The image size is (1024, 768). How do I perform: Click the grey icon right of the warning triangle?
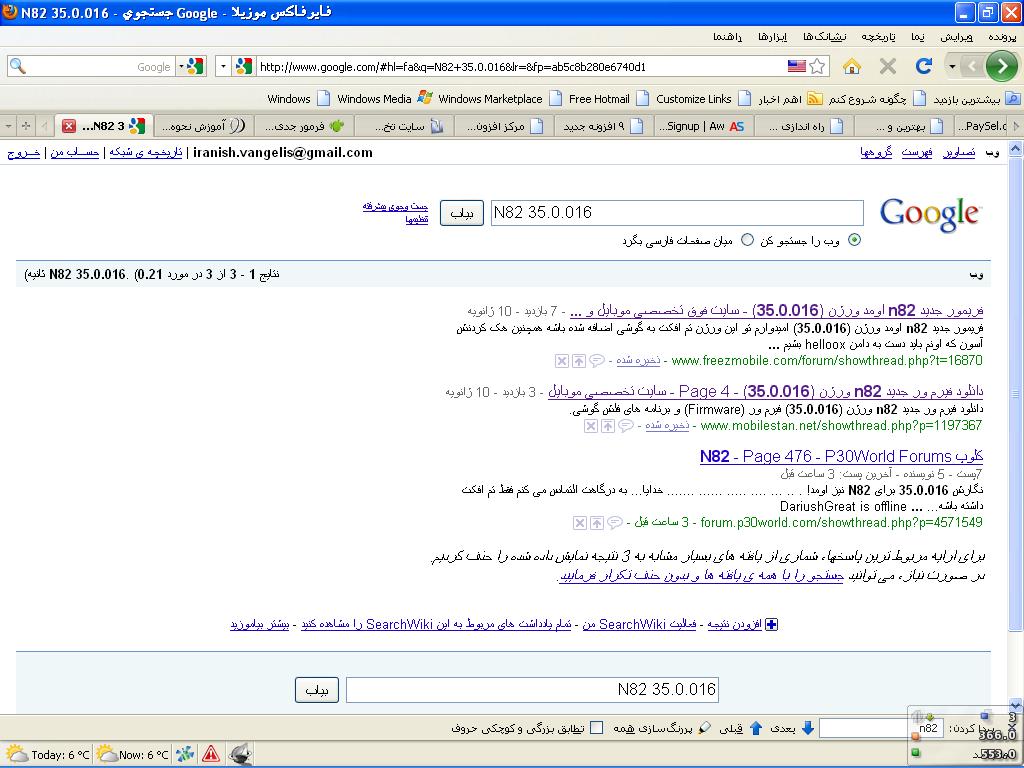[x=240, y=754]
